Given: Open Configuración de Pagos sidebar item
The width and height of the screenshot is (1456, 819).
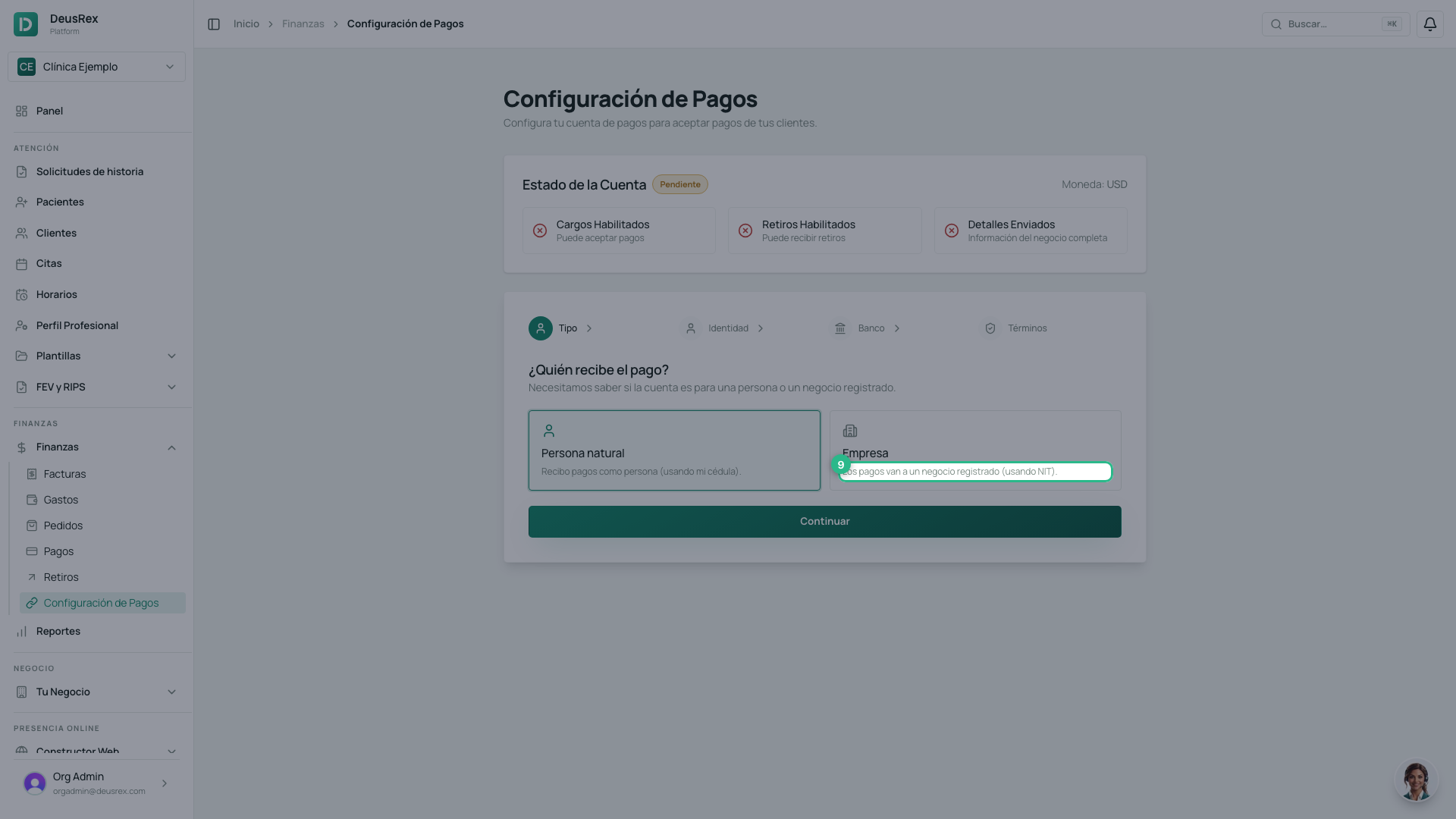Looking at the screenshot, I should pos(102,604).
